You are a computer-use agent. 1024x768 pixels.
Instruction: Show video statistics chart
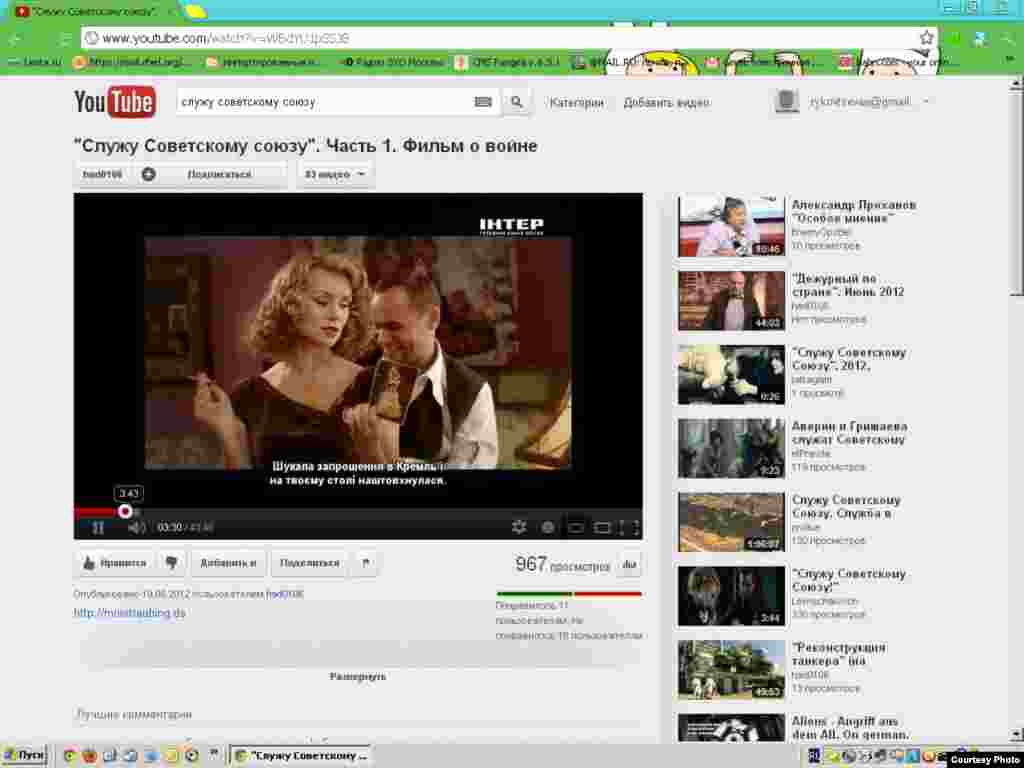(629, 564)
